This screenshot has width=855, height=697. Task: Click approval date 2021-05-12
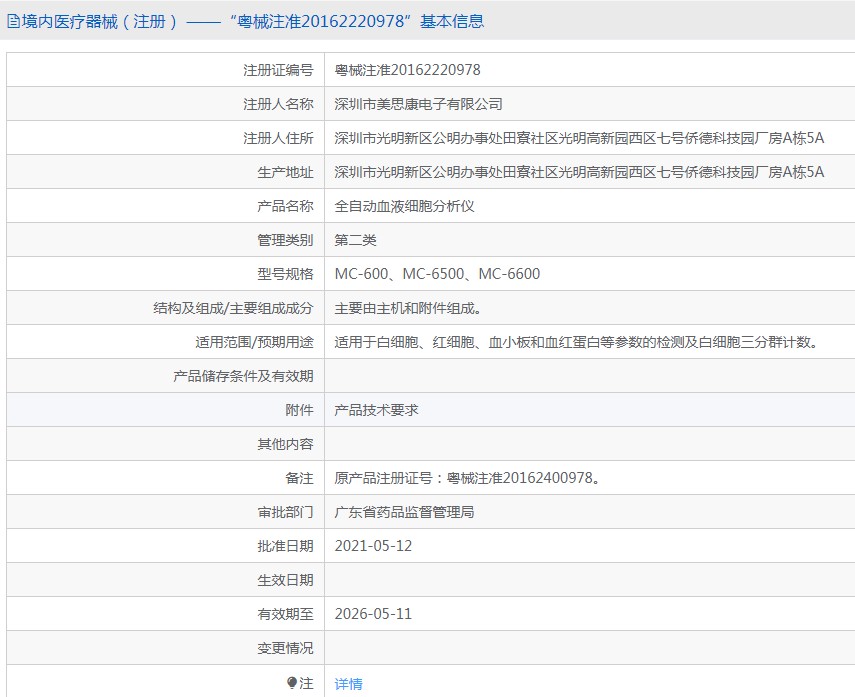(374, 546)
